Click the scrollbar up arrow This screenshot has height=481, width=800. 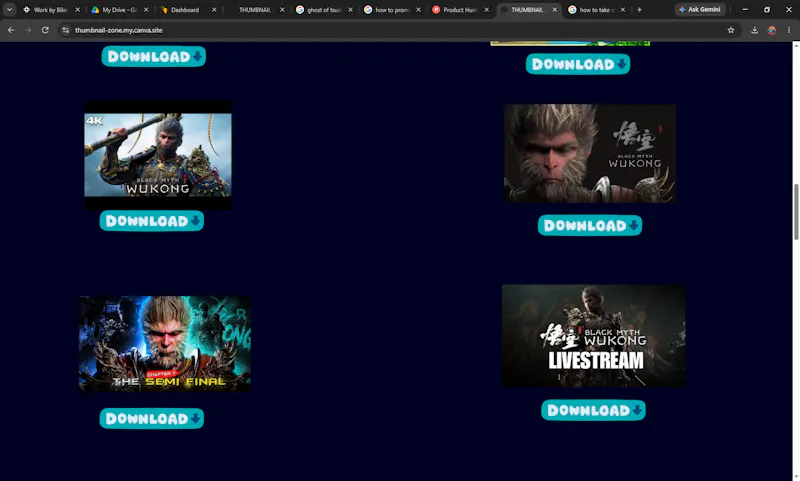point(796,45)
